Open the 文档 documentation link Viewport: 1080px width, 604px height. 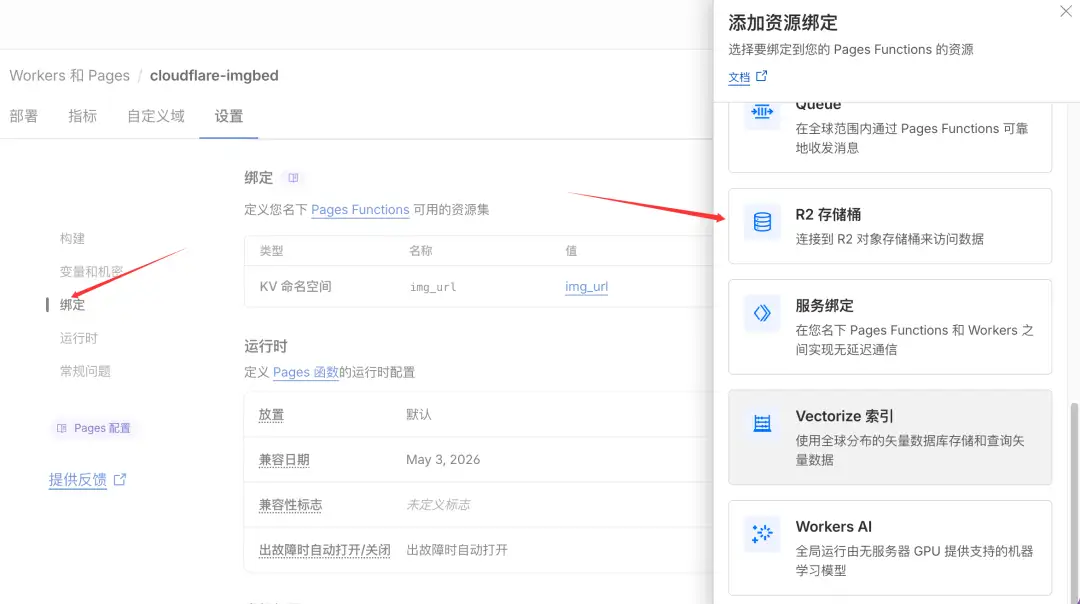(739, 77)
